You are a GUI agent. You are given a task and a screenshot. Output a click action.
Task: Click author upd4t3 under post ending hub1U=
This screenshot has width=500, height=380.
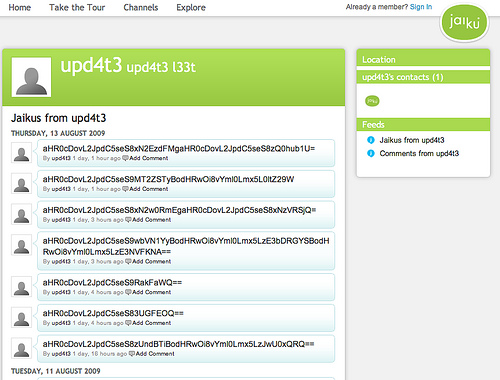point(61,158)
